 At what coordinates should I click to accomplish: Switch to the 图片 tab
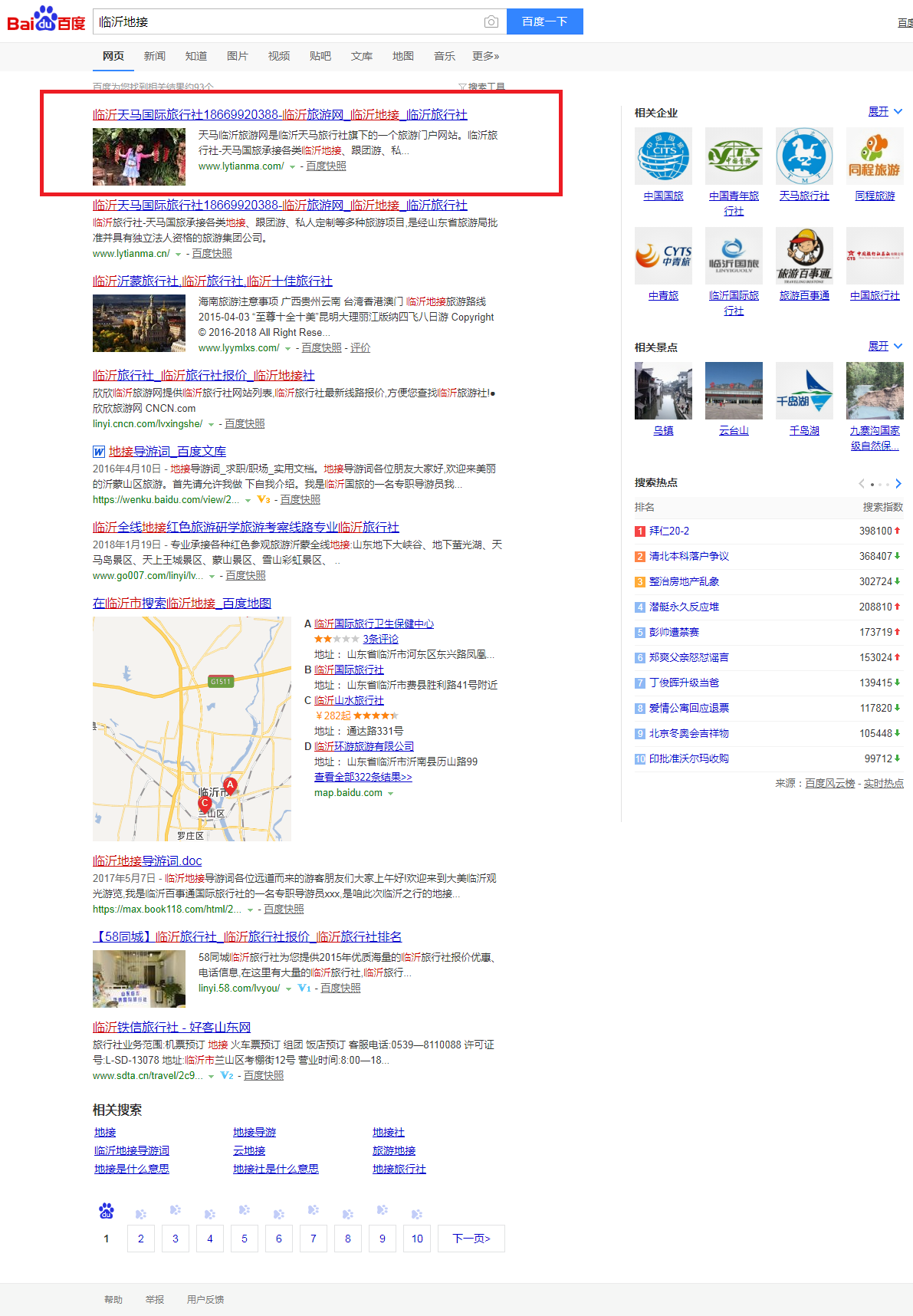[x=238, y=56]
